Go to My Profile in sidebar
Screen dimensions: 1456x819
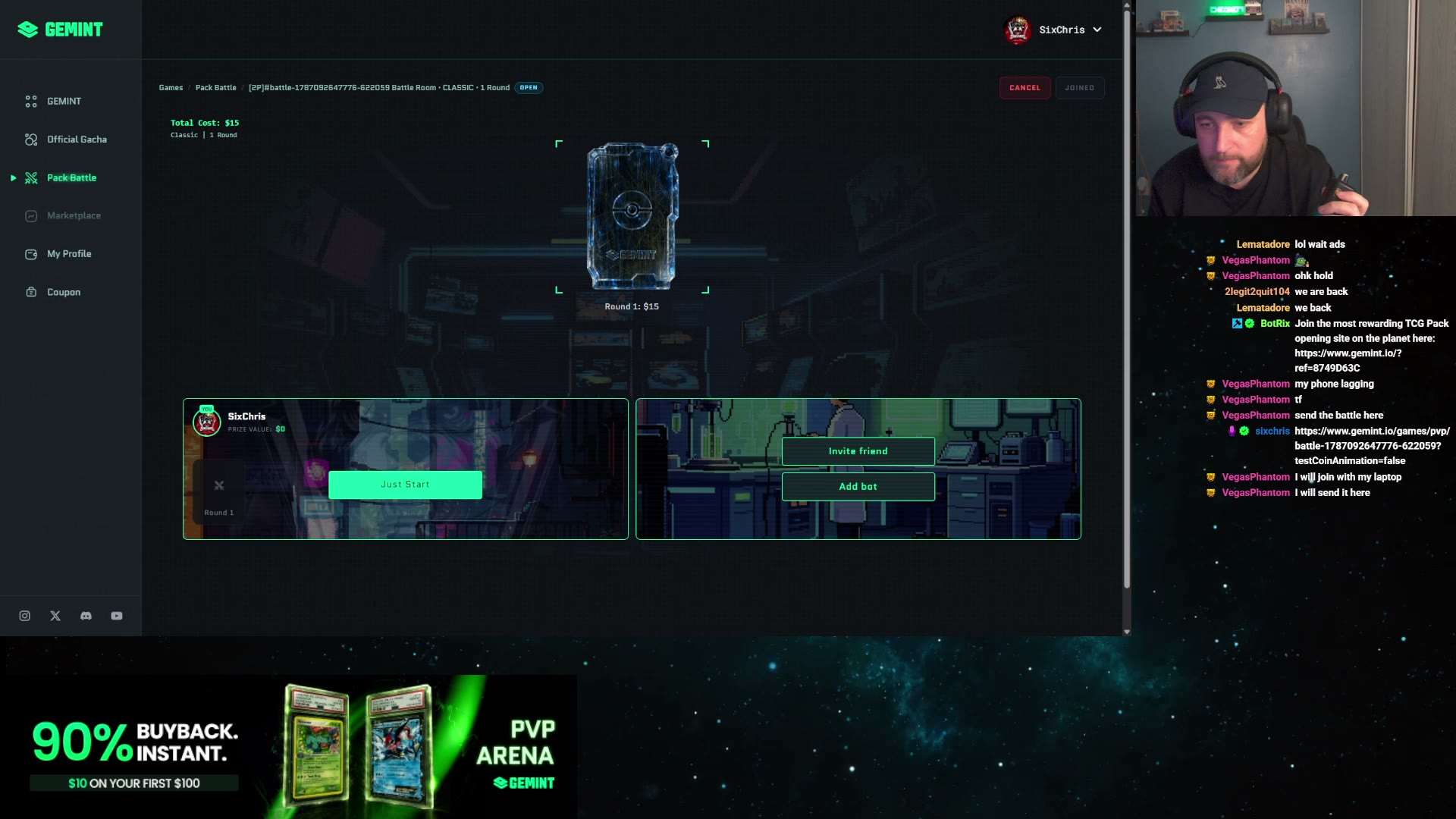point(69,254)
